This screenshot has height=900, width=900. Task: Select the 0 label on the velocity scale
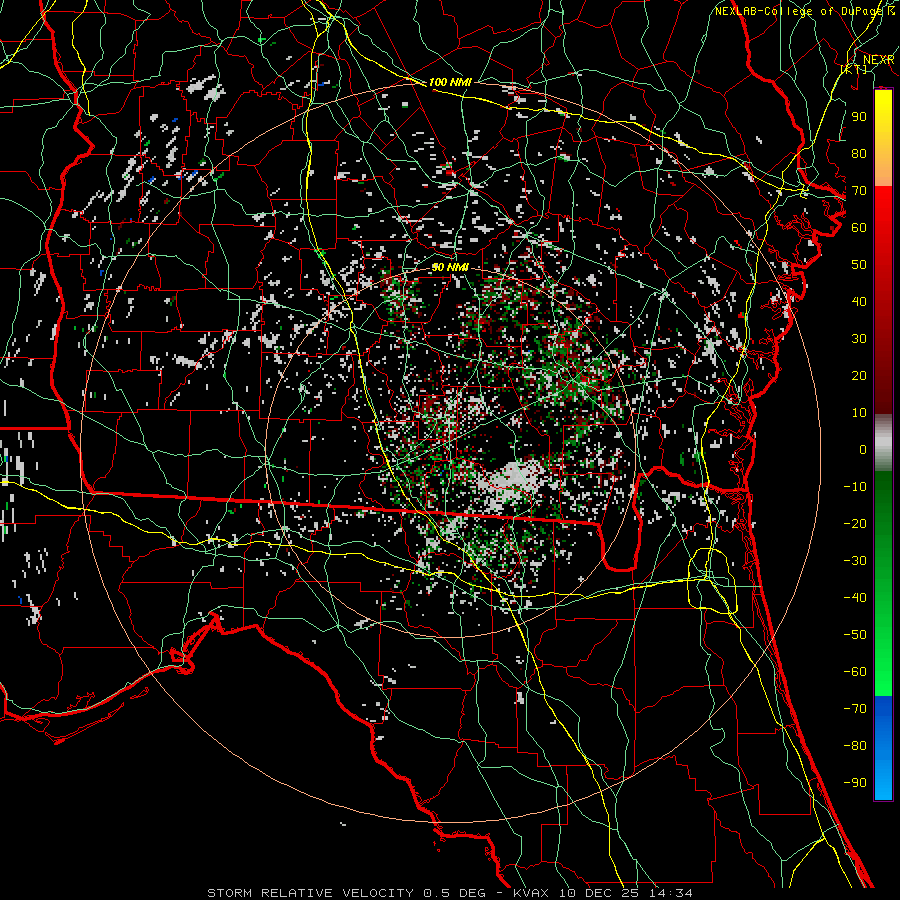[x=863, y=449]
